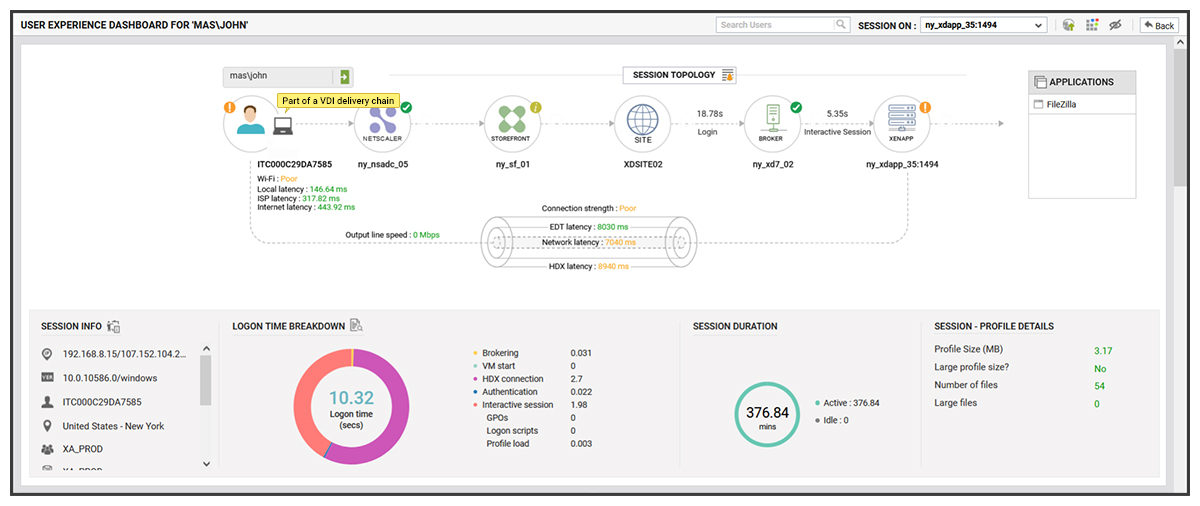
Task: Open Logon Time Breakdown detail icon
Action: 356,325
